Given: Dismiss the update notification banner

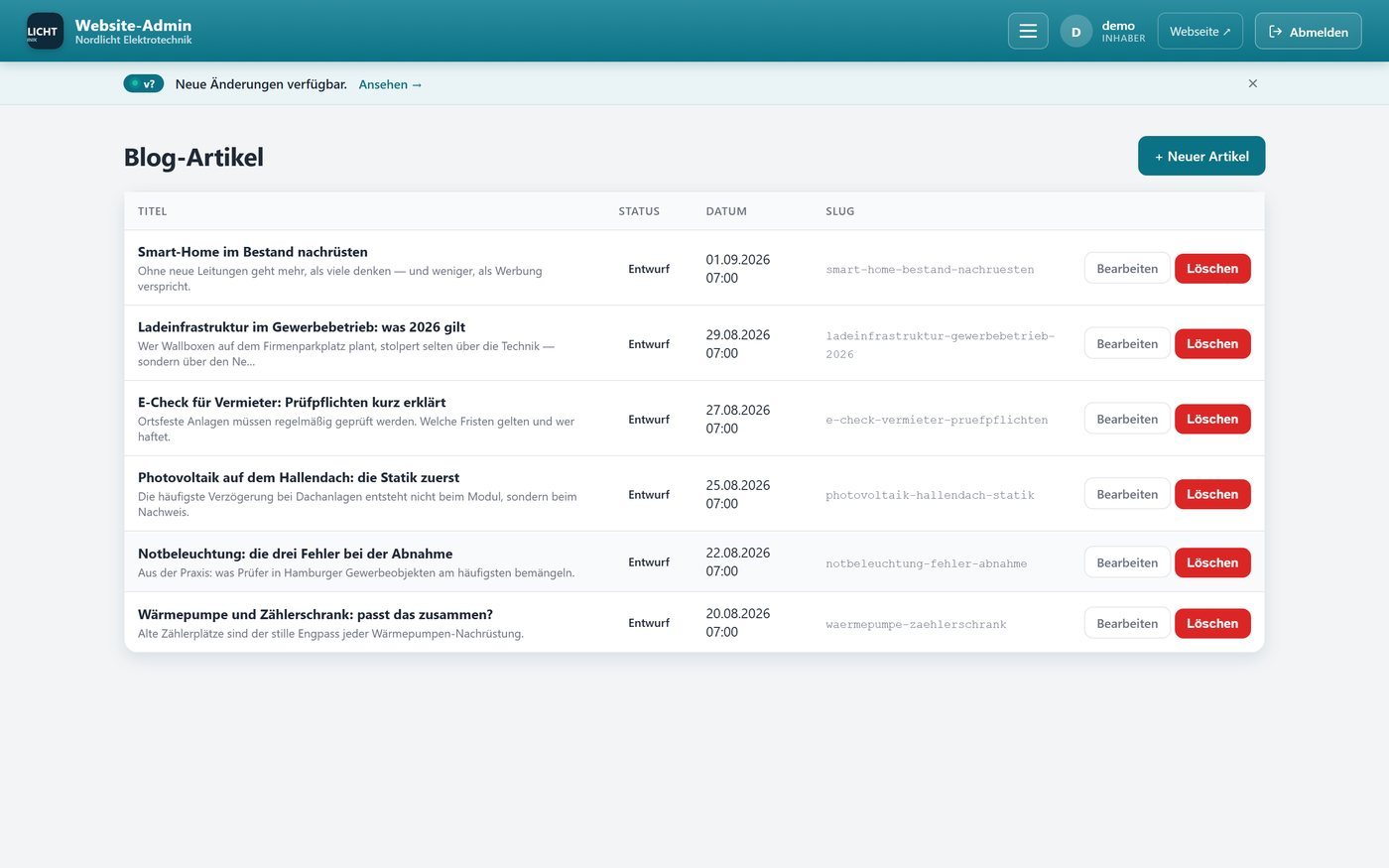Looking at the screenshot, I should pyautogui.click(x=1252, y=83).
